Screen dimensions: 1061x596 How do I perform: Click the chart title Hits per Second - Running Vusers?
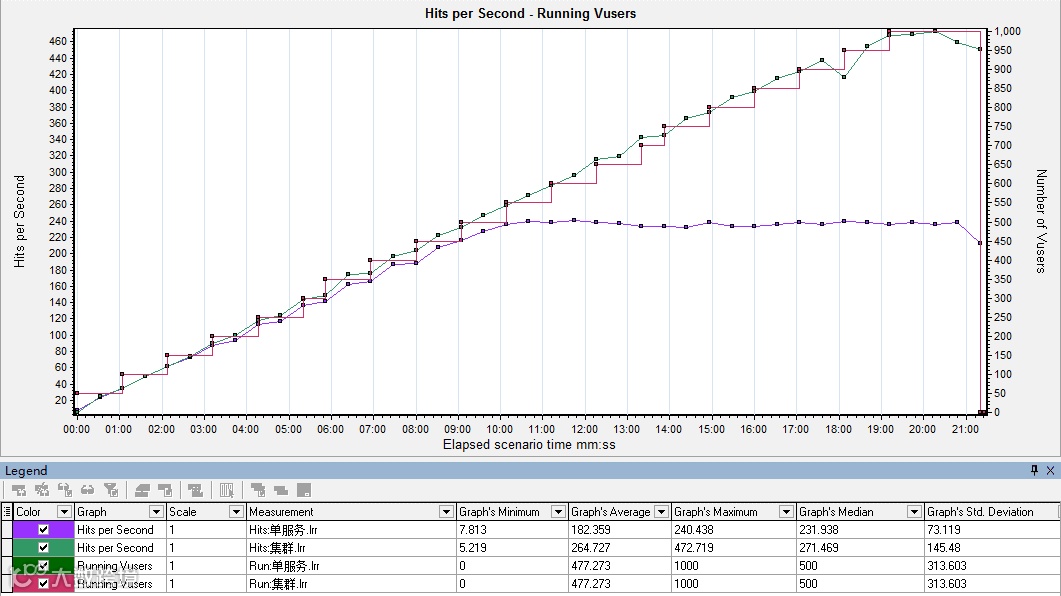pos(530,13)
